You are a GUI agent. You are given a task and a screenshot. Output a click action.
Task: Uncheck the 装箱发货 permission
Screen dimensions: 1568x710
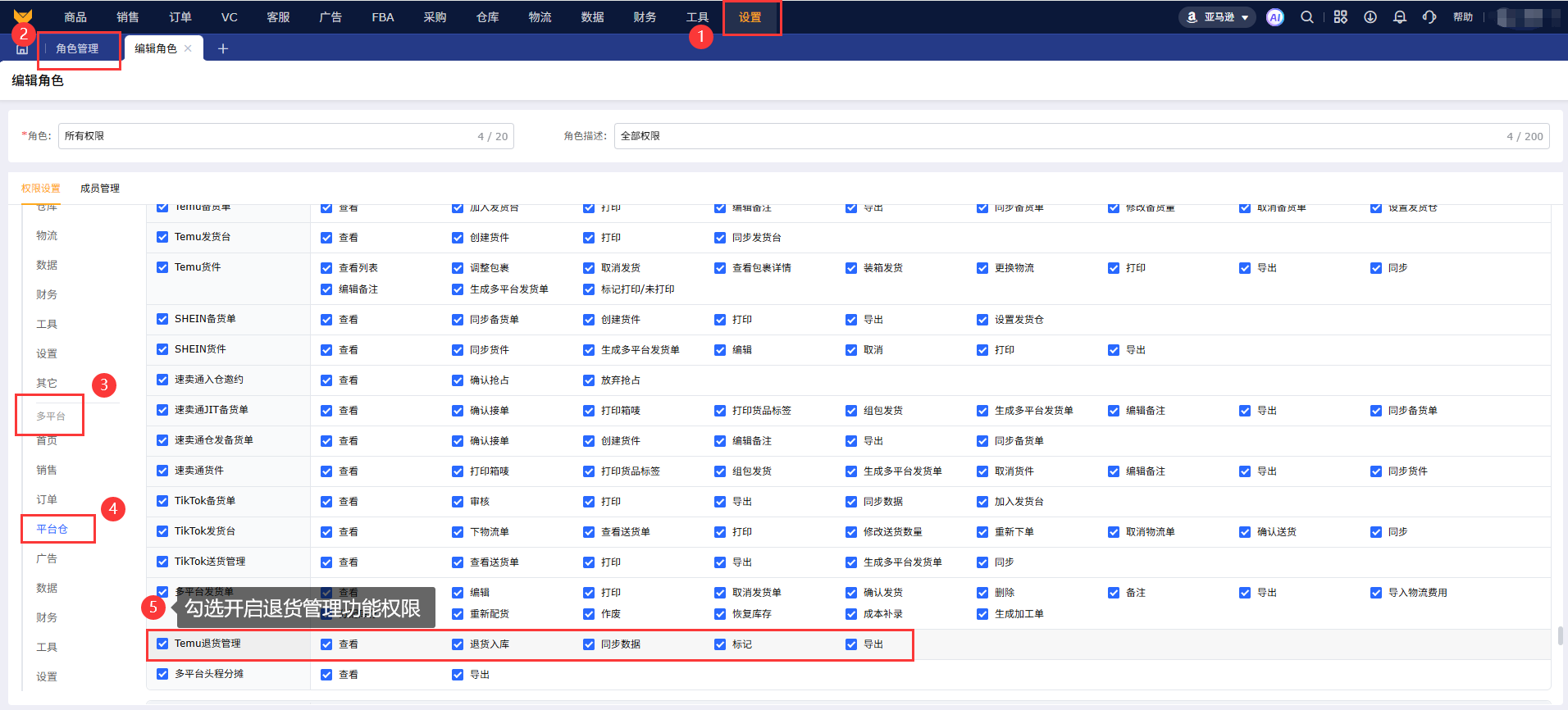(851, 268)
